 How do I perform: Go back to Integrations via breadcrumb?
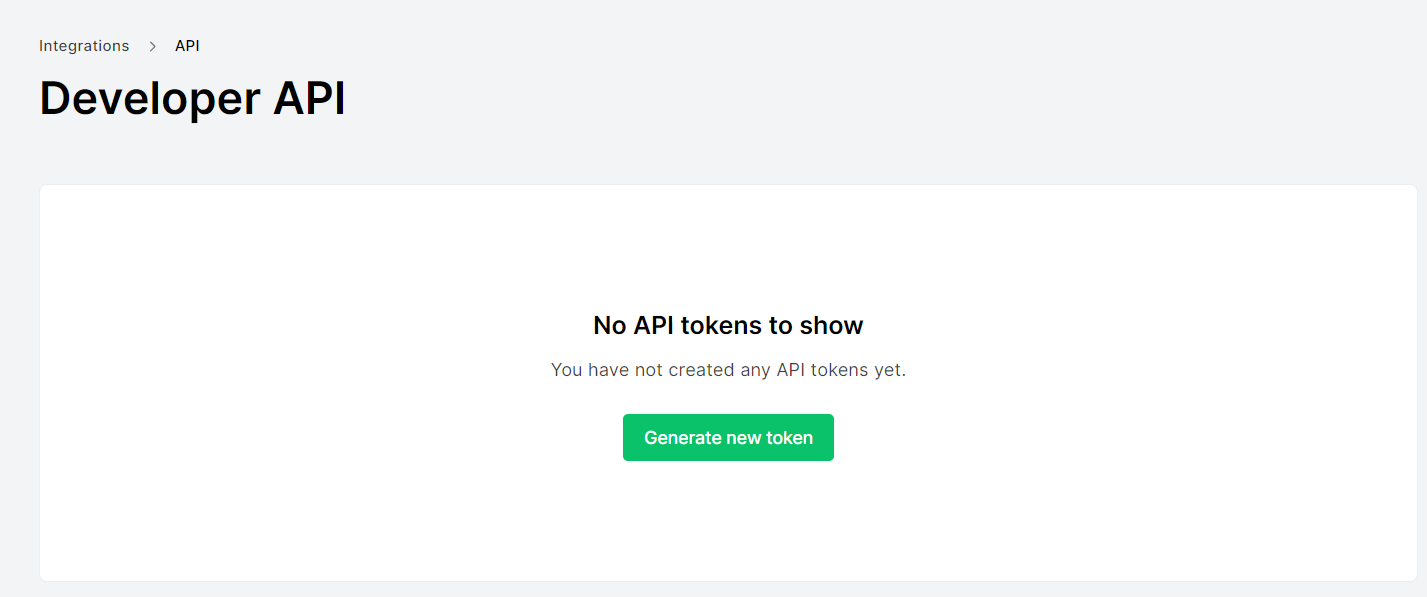coord(84,46)
